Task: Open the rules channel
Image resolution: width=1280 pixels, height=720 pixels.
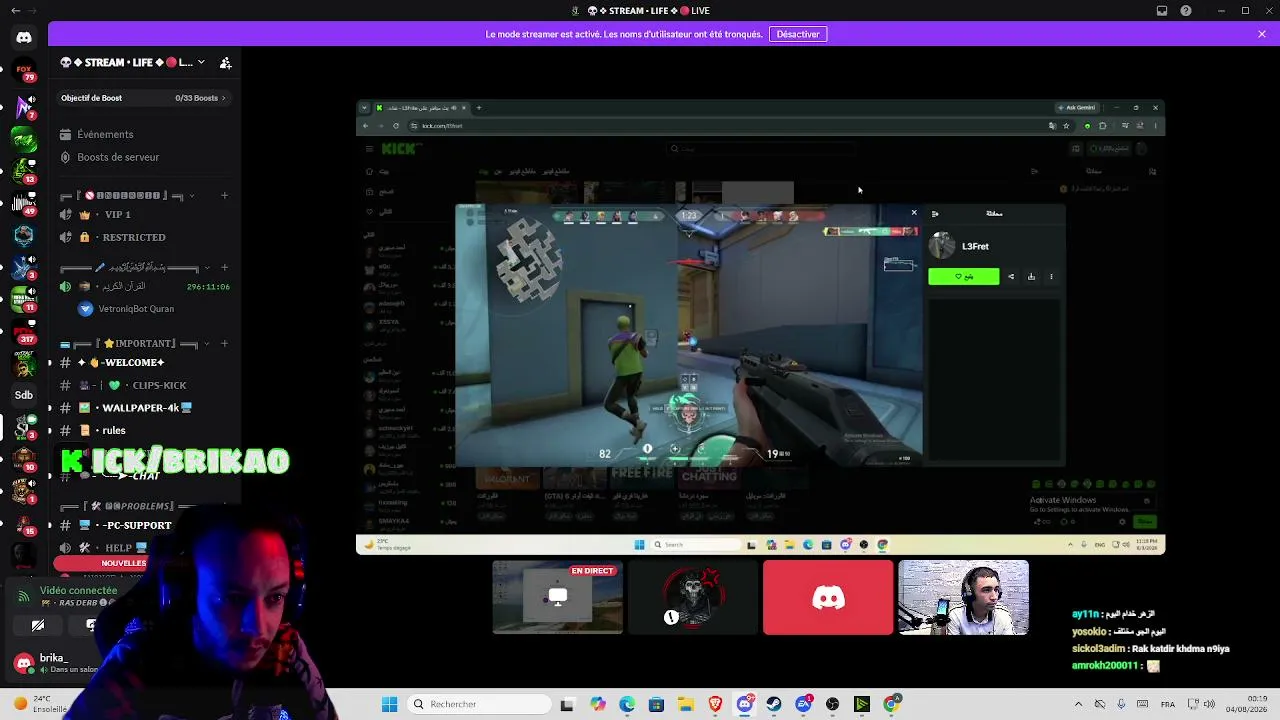Action: (144, 430)
